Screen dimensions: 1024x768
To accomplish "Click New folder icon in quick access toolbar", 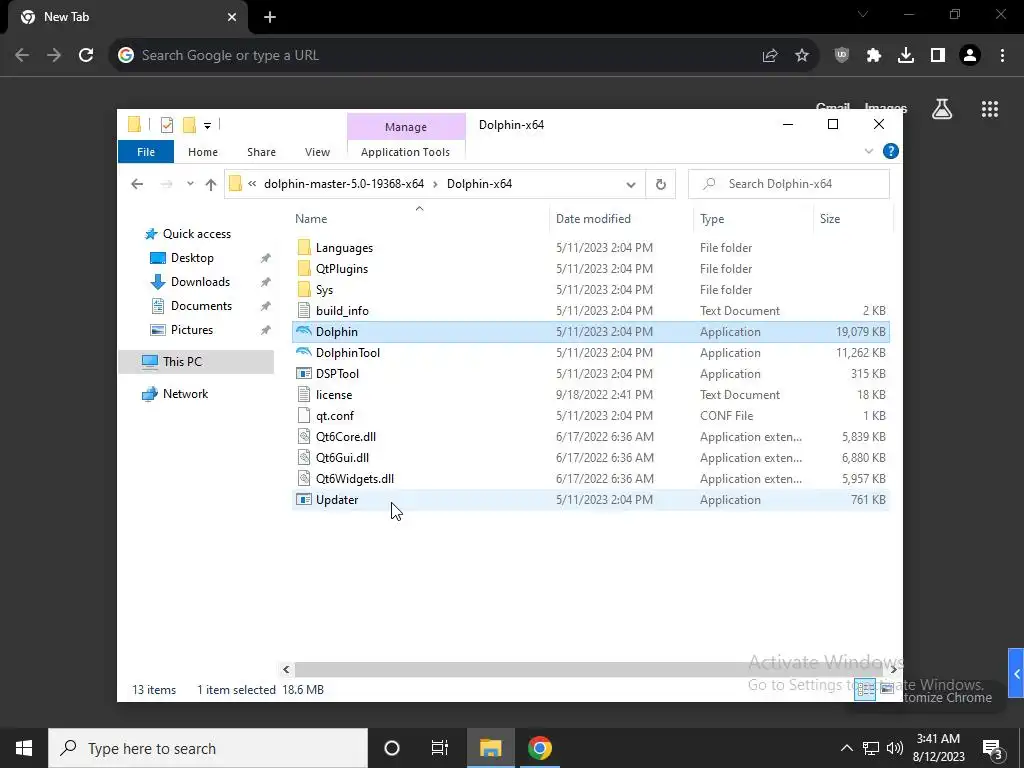I will click(x=189, y=125).
